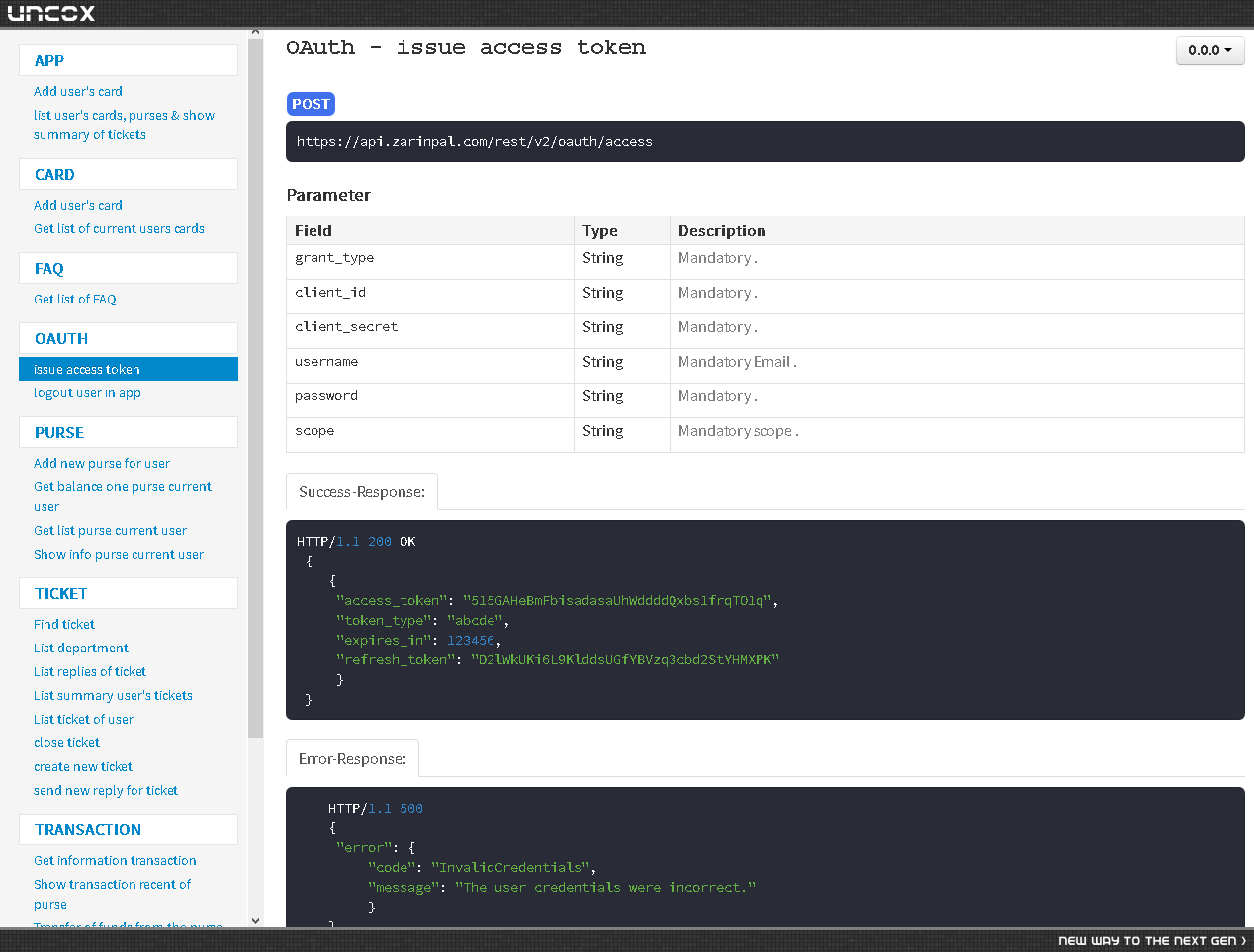This screenshot has height=952, width=1254.
Task: Select the PURSE section header
Action: coord(129,432)
